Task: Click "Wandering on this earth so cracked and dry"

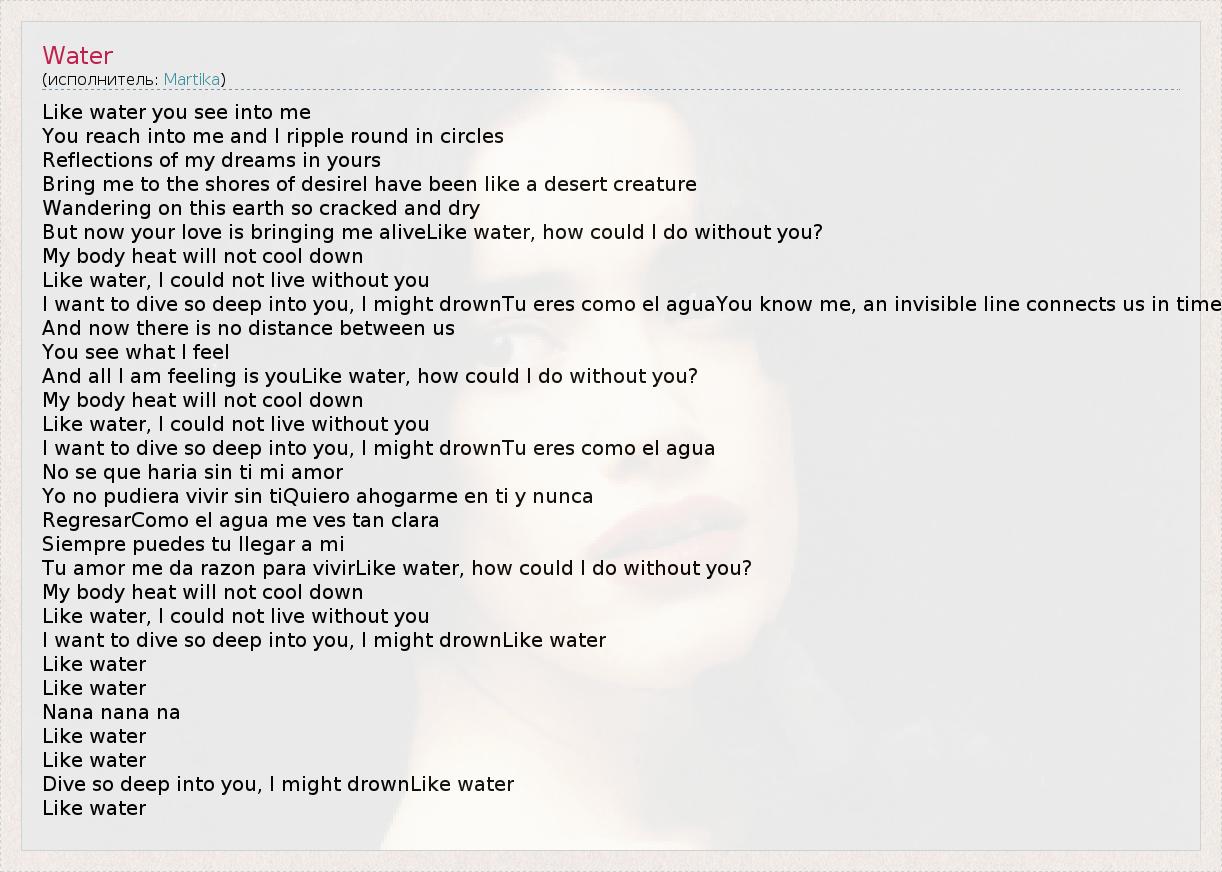Action: pyautogui.click(x=260, y=208)
